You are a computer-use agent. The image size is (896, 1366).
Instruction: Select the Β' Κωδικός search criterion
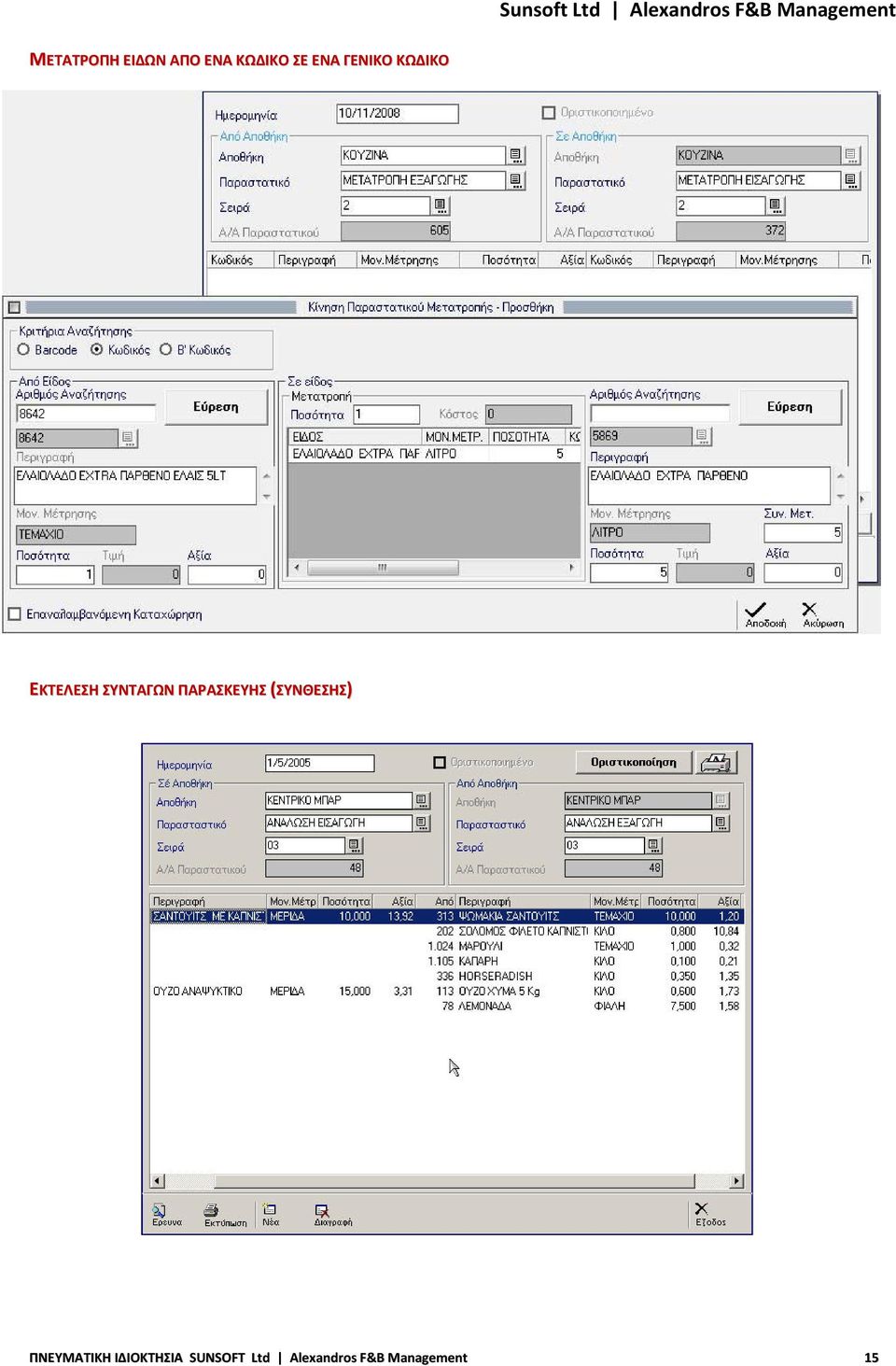tap(166, 349)
